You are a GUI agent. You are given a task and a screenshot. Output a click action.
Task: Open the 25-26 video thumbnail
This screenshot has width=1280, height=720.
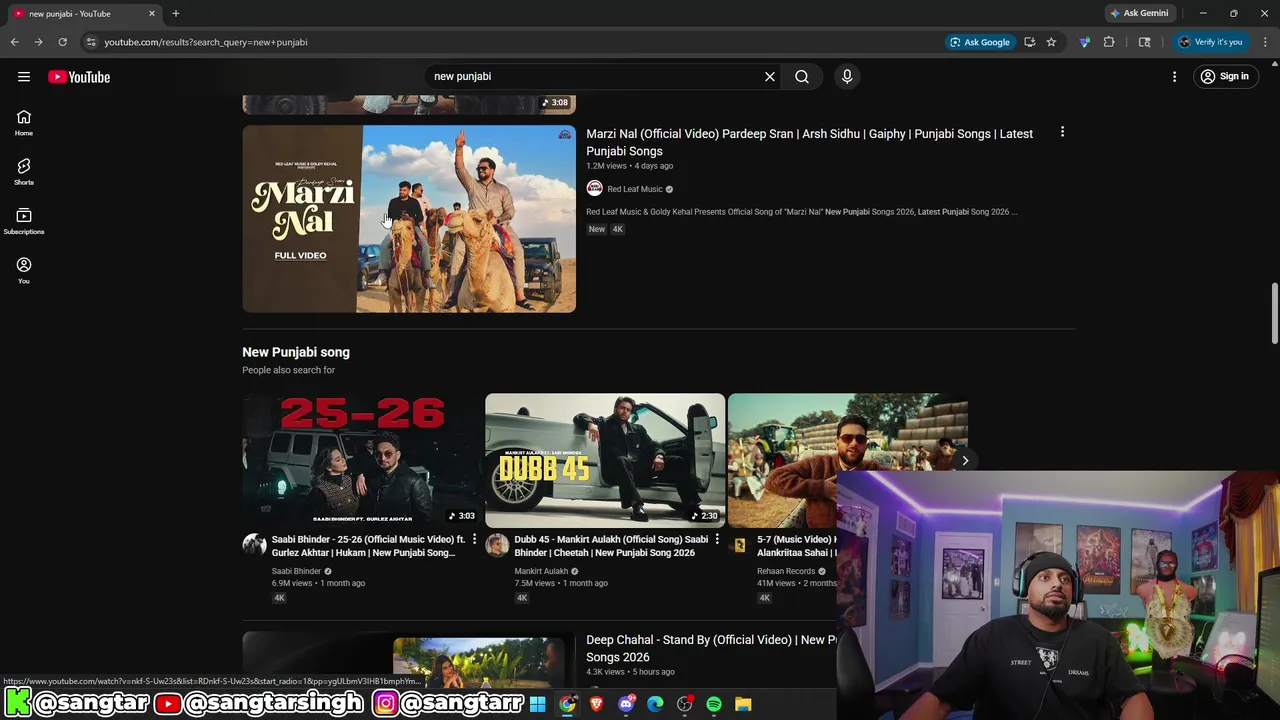[362, 460]
